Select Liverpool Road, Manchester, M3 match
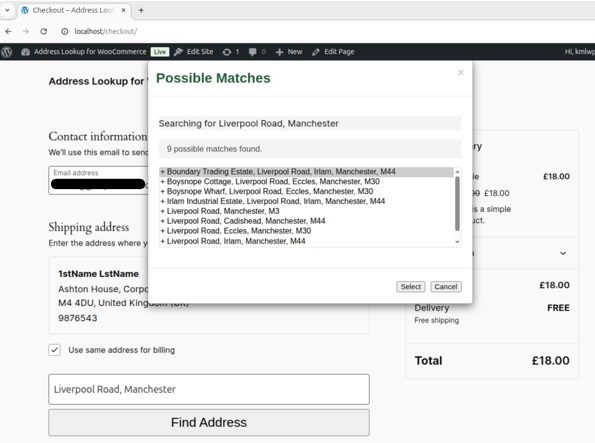Image resolution: width=595 pixels, height=443 pixels. pos(307,211)
